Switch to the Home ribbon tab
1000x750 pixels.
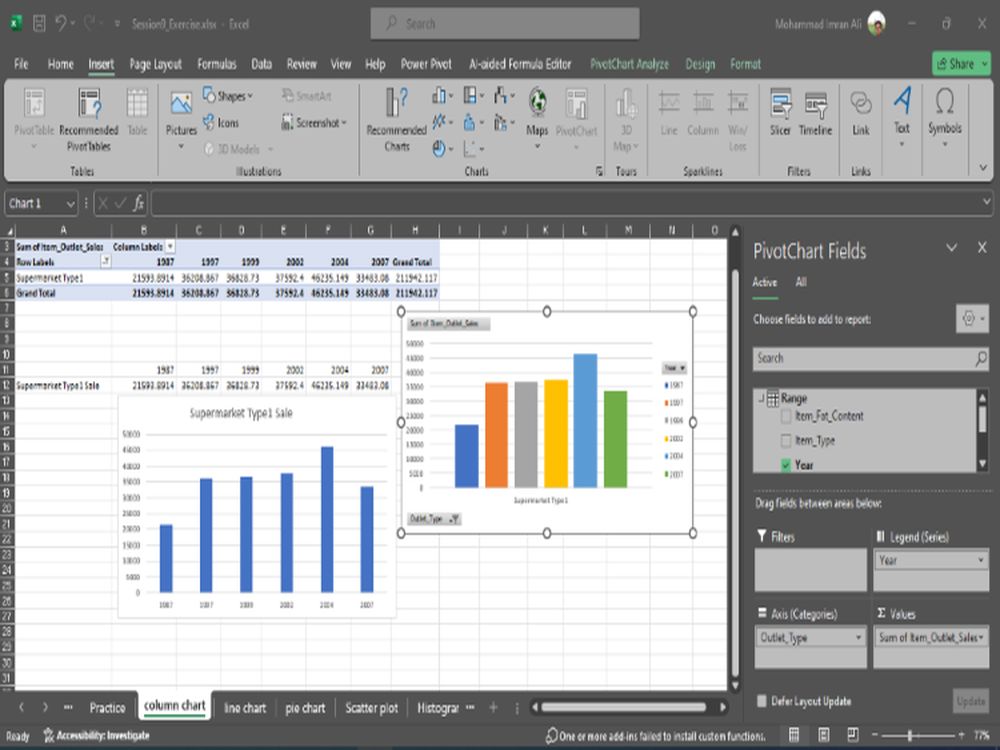click(x=61, y=64)
